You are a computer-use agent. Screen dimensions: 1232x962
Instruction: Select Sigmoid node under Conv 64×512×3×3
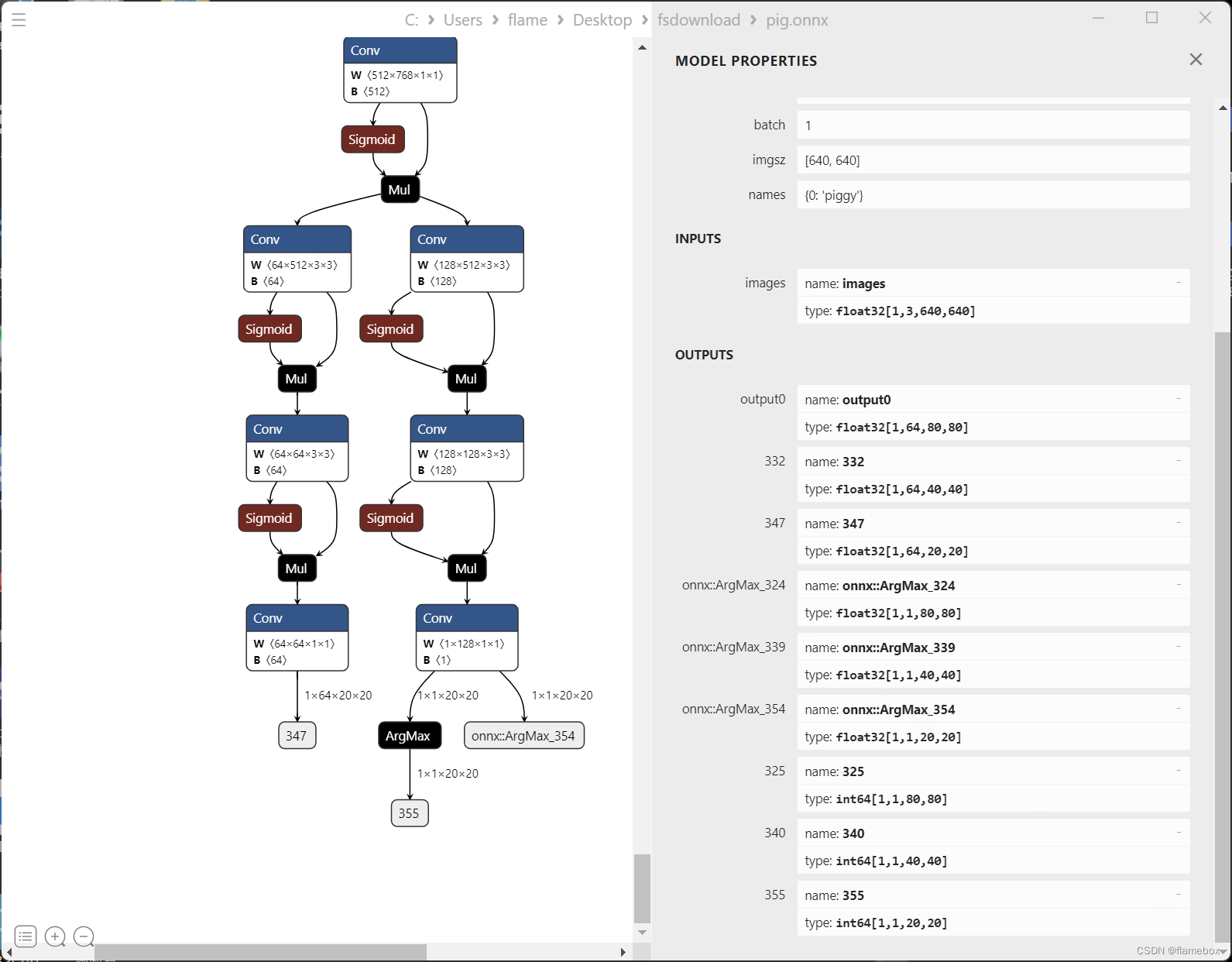coord(269,329)
